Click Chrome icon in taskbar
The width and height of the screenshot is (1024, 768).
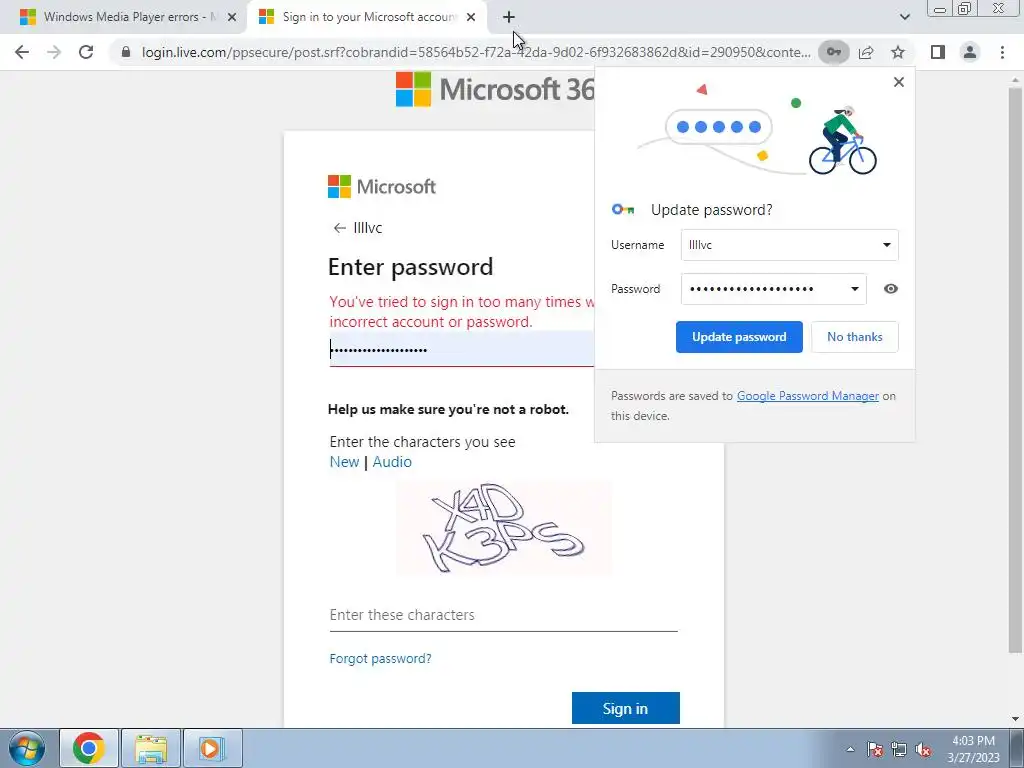click(x=89, y=748)
